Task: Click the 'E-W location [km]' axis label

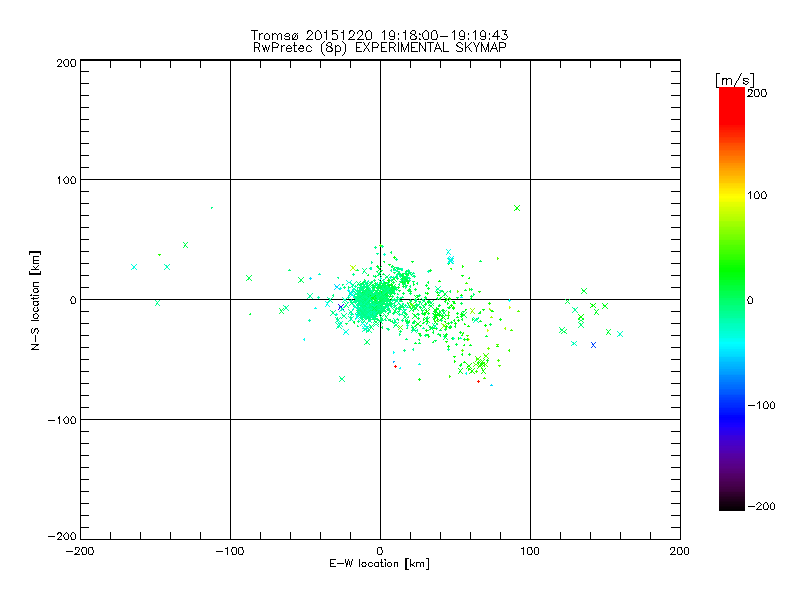Action: point(379,564)
